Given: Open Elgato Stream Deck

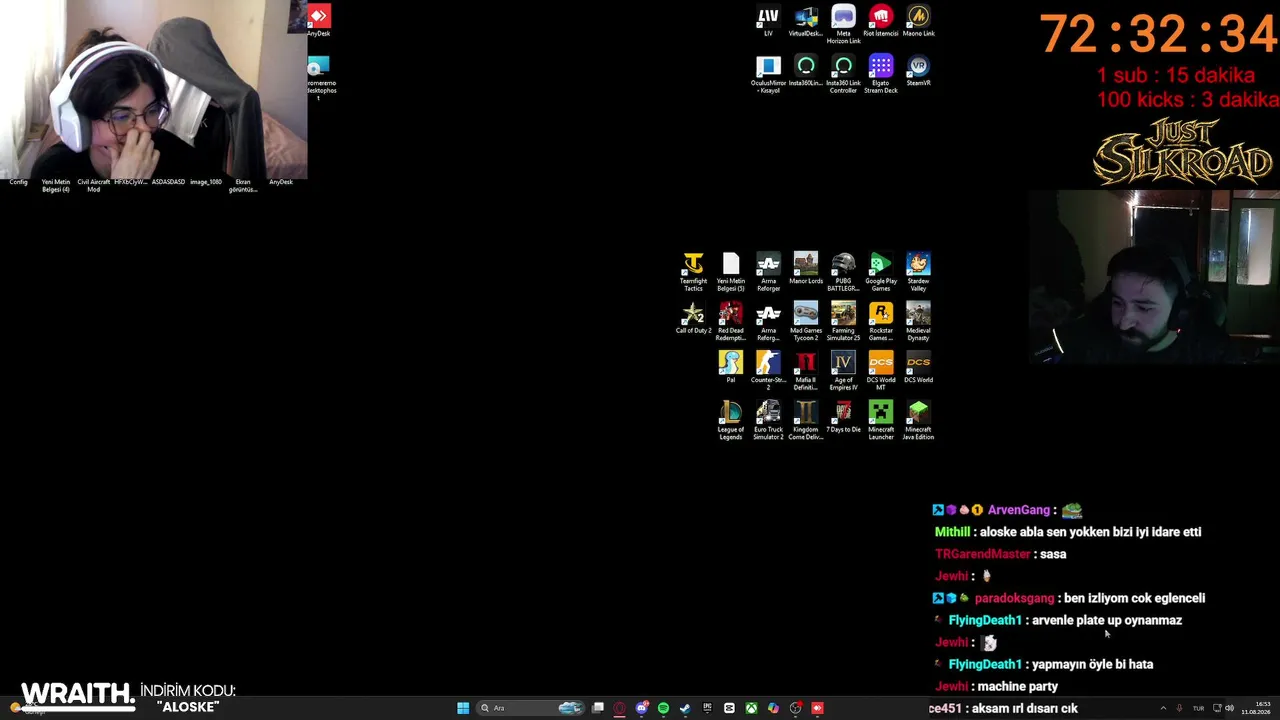Looking at the screenshot, I should pos(881,75).
